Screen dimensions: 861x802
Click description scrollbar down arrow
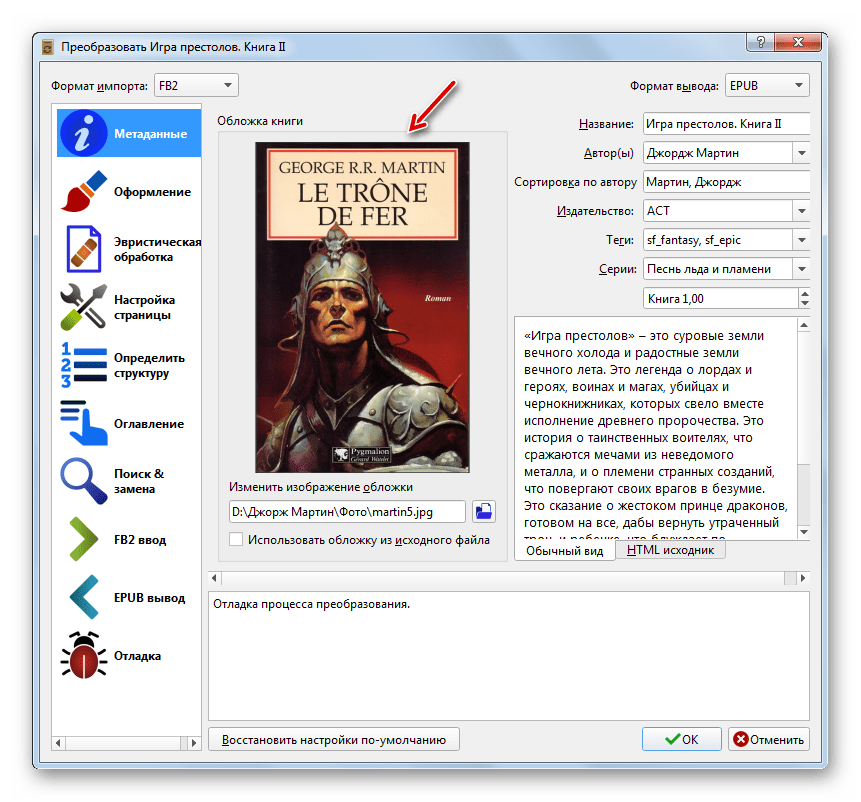point(804,532)
